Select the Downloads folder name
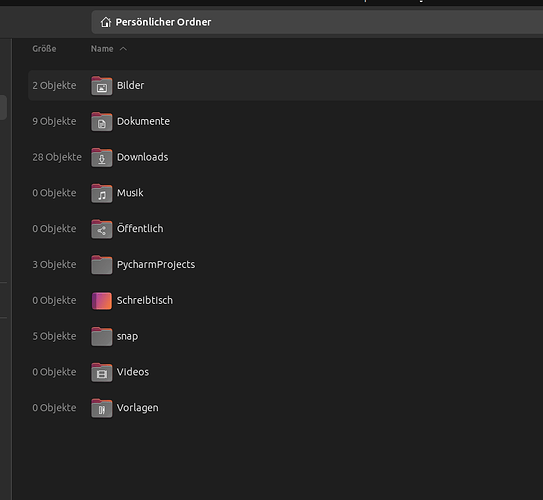Screen dimensions: 543x500 pyautogui.click(x=143, y=157)
